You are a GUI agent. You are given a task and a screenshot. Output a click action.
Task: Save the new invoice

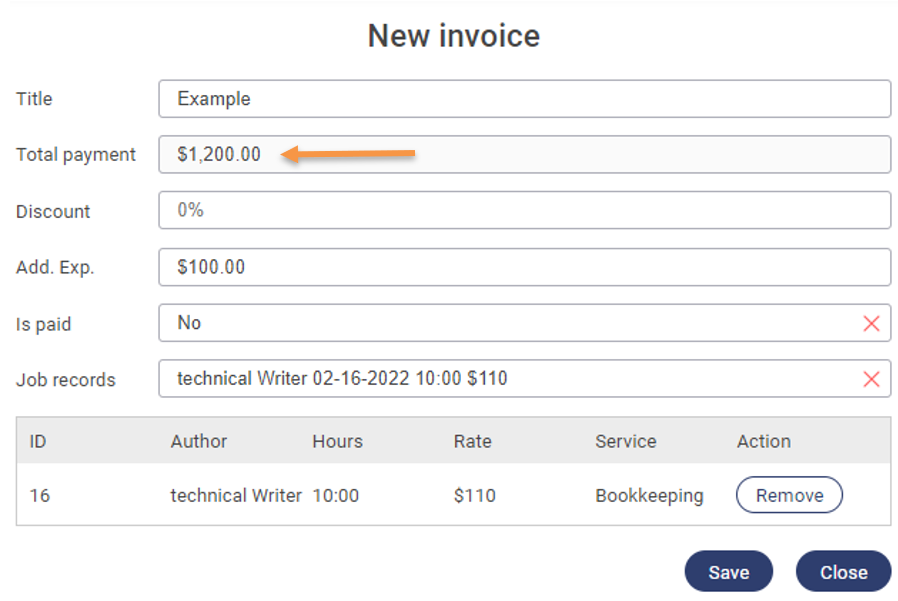(x=728, y=572)
